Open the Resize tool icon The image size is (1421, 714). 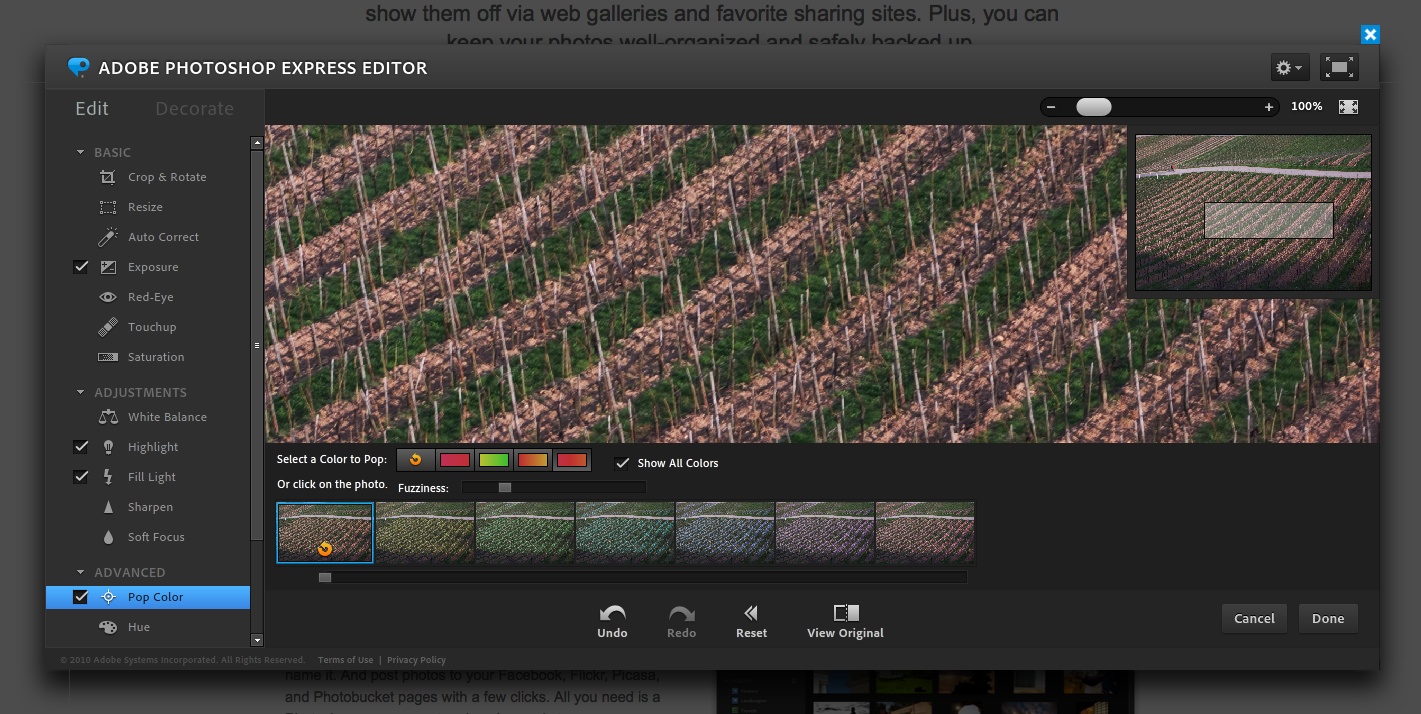point(108,207)
